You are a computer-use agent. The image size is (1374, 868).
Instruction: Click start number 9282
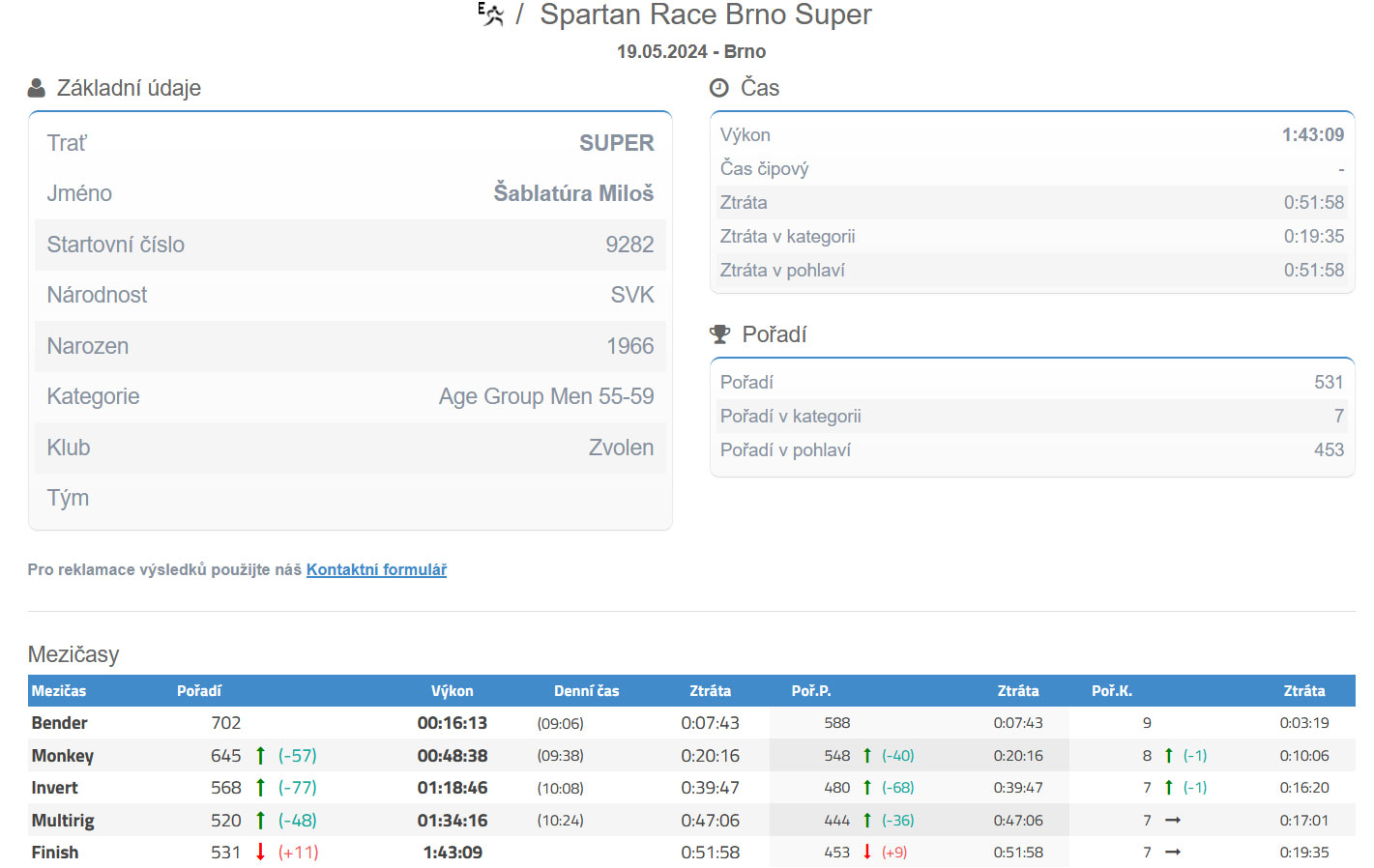[629, 245]
